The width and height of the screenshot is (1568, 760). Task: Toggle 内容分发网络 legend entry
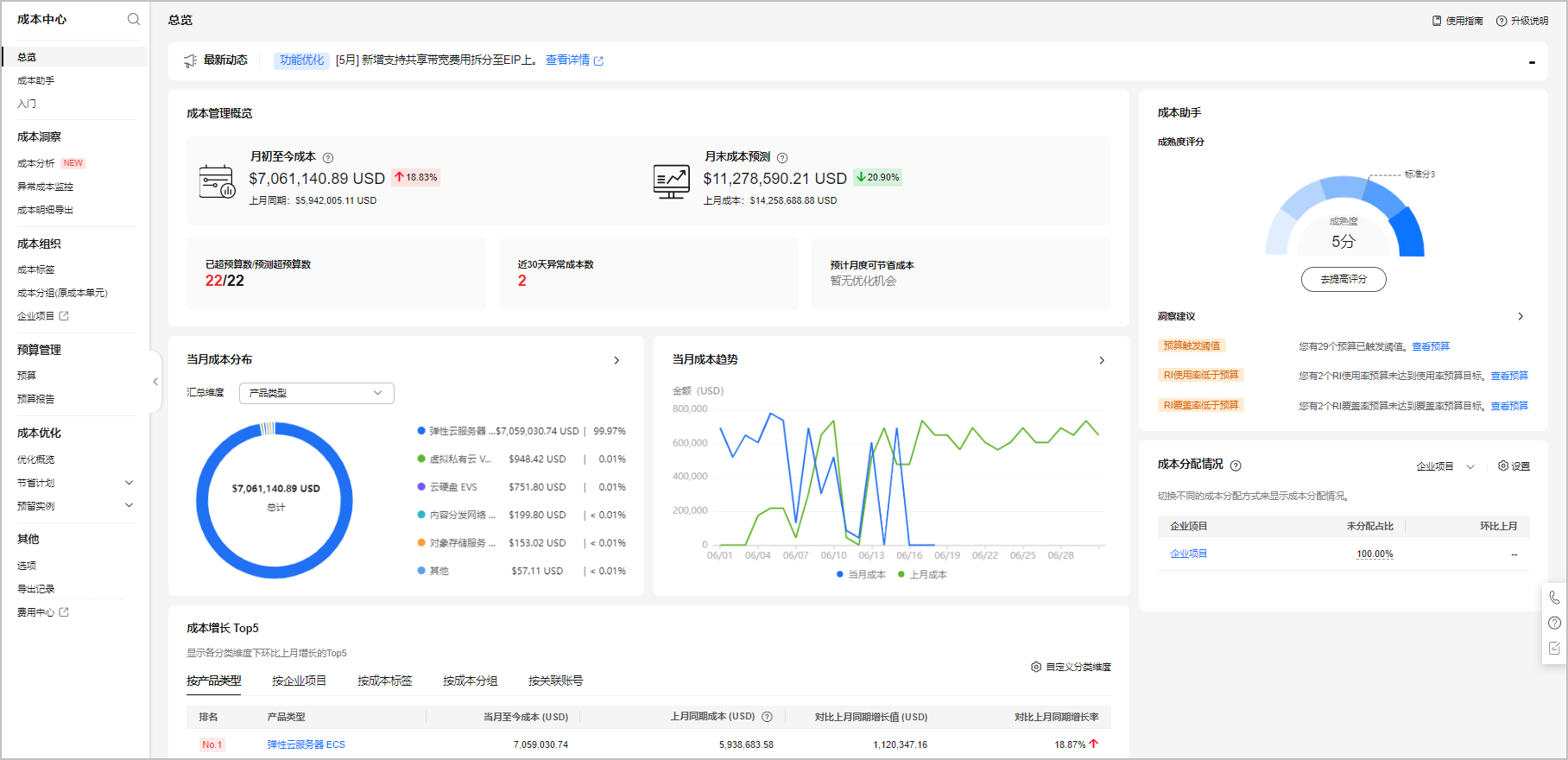457,515
